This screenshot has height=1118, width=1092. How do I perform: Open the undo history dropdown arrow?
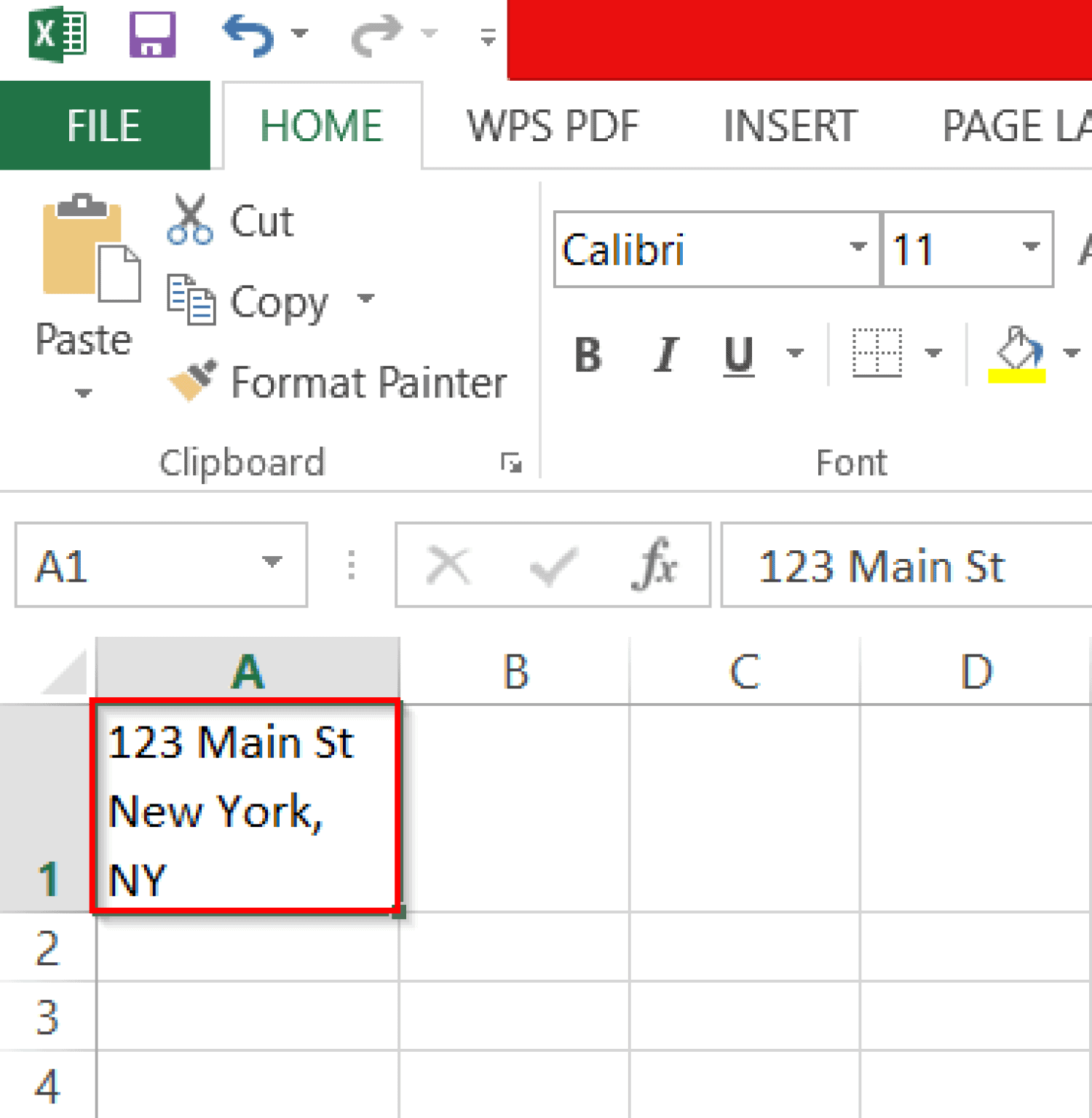tap(299, 33)
